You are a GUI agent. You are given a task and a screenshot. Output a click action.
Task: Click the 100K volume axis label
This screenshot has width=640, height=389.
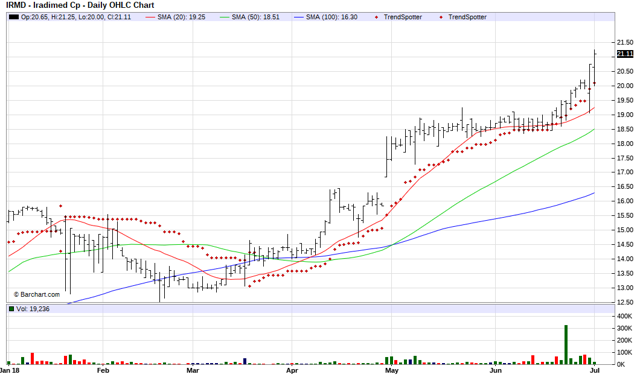624,352
